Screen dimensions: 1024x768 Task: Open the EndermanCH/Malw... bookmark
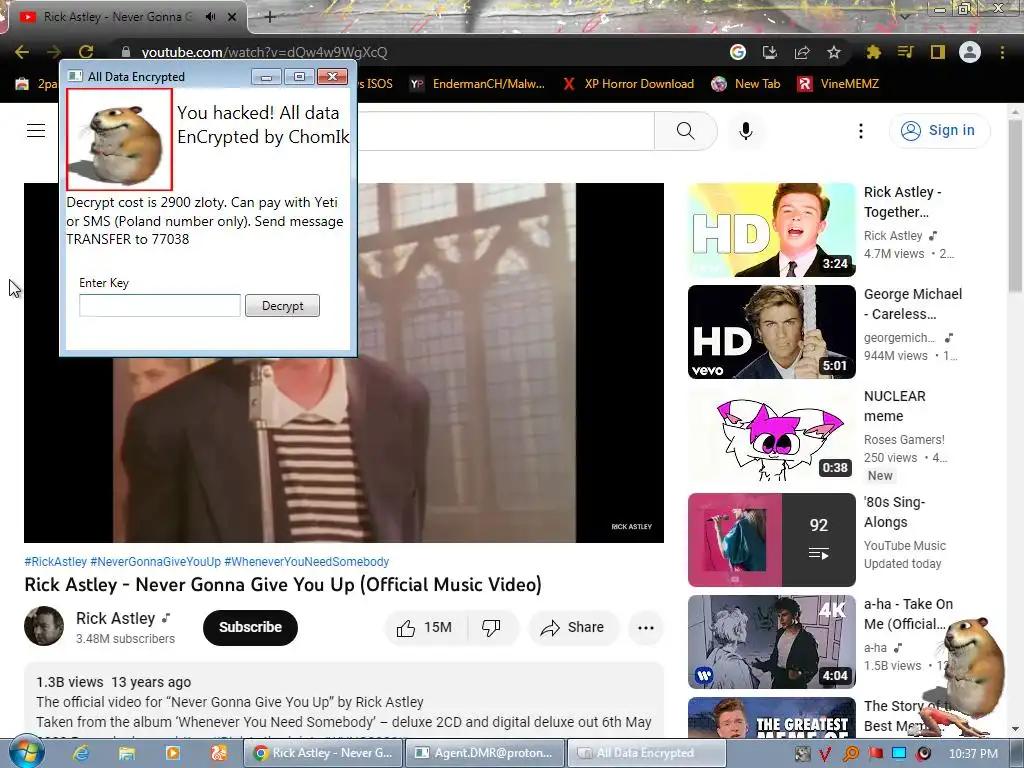click(x=477, y=84)
